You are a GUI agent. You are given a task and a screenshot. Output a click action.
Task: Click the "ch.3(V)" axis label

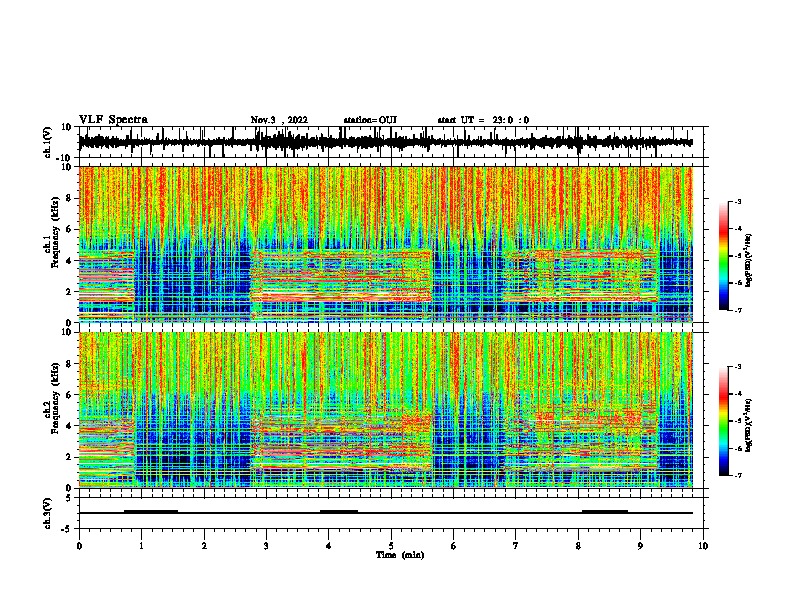tap(48, 513)
